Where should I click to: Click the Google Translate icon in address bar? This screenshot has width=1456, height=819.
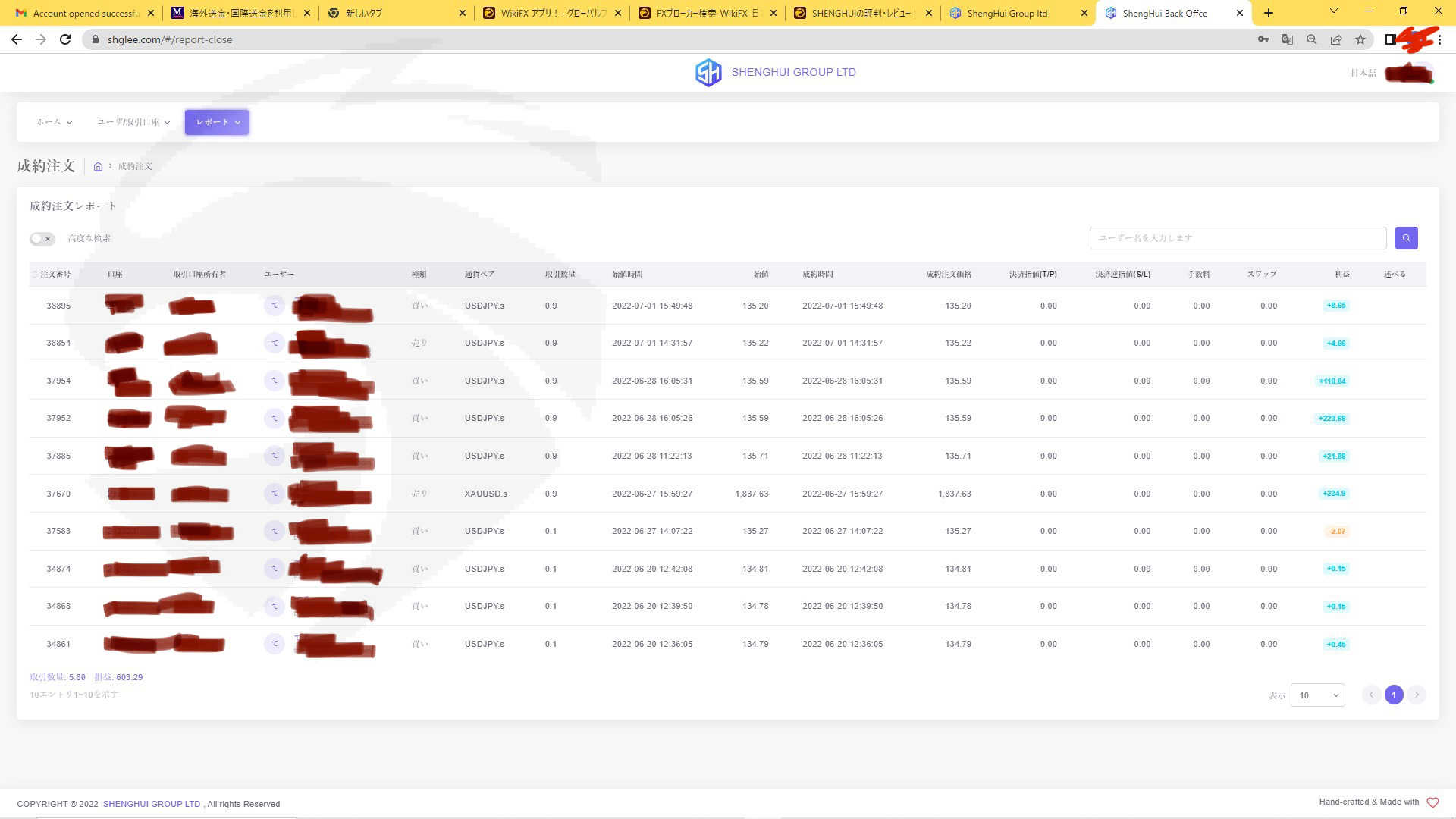(x=1287, y=39)
